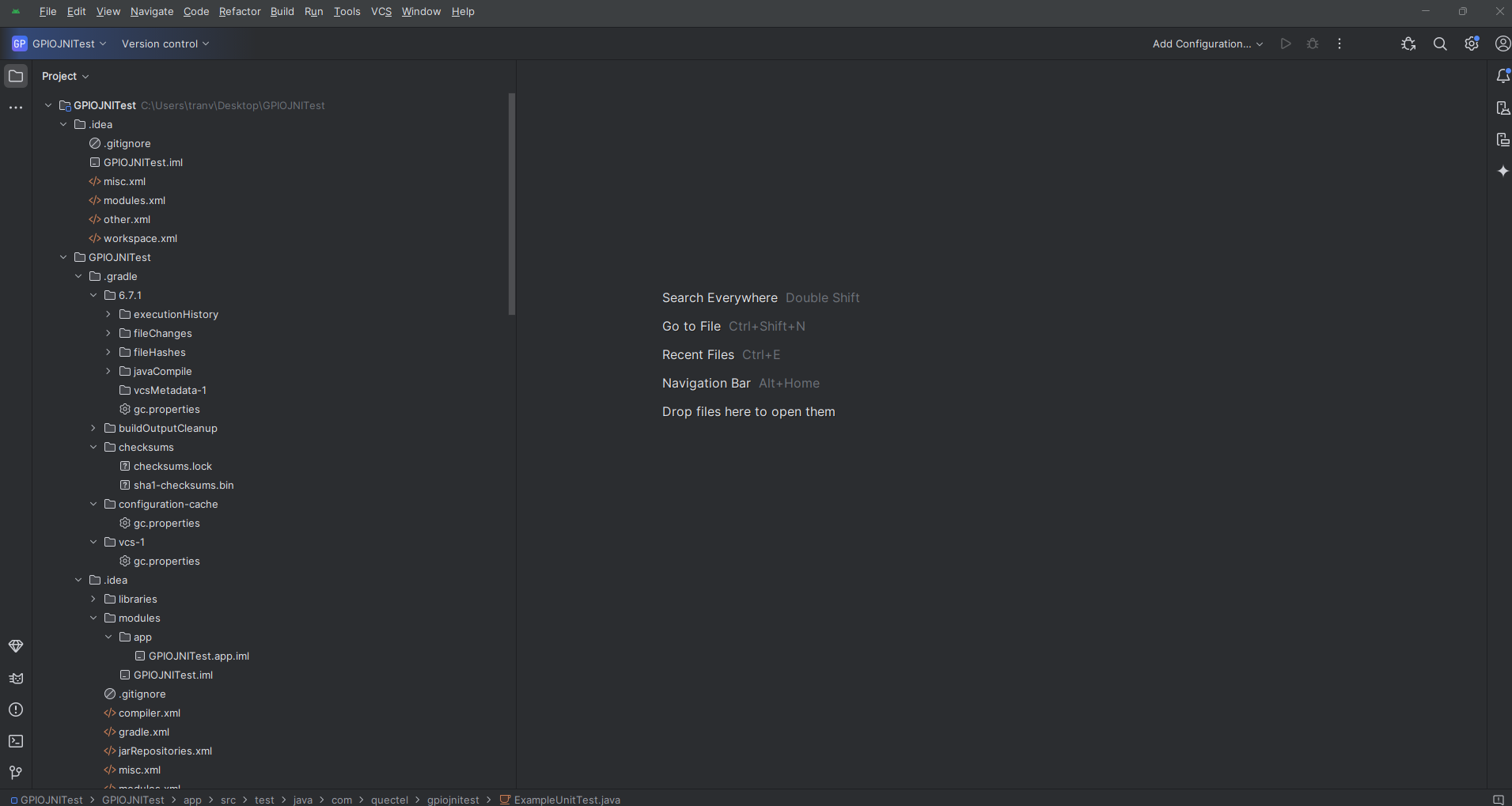Click ExampleUnitTest.java in the navigation breadcrumb
The height and width of the screenshot is (806, 1512).
point(567,800)
